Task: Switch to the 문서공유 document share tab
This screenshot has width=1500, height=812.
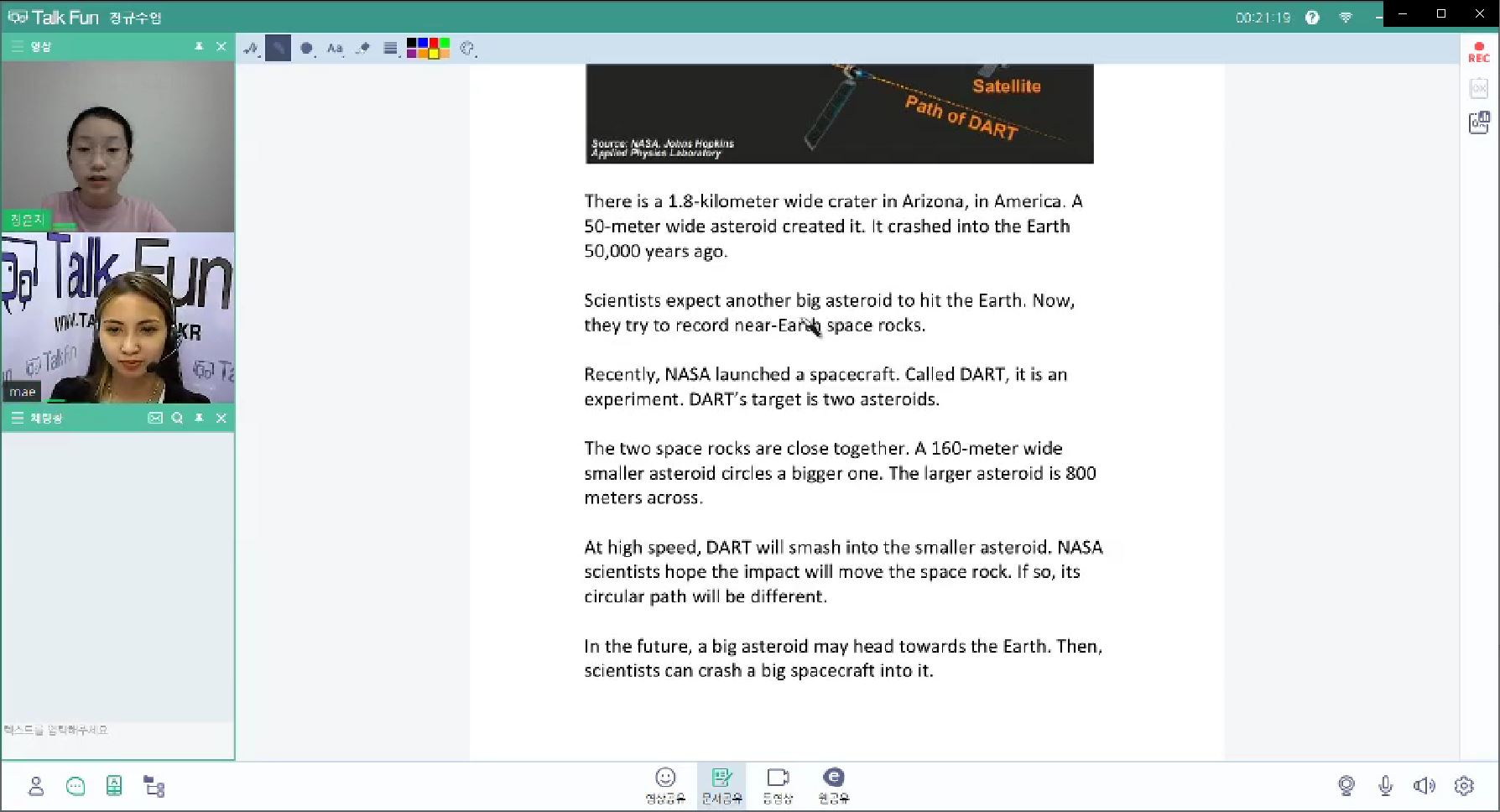Action: [721, 786]
